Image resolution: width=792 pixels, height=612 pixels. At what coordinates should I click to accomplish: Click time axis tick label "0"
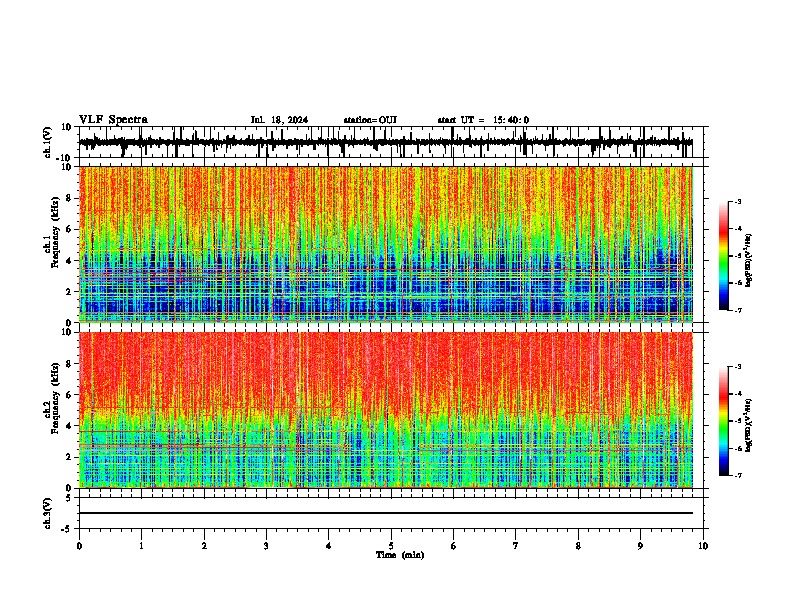click(79, 546)
